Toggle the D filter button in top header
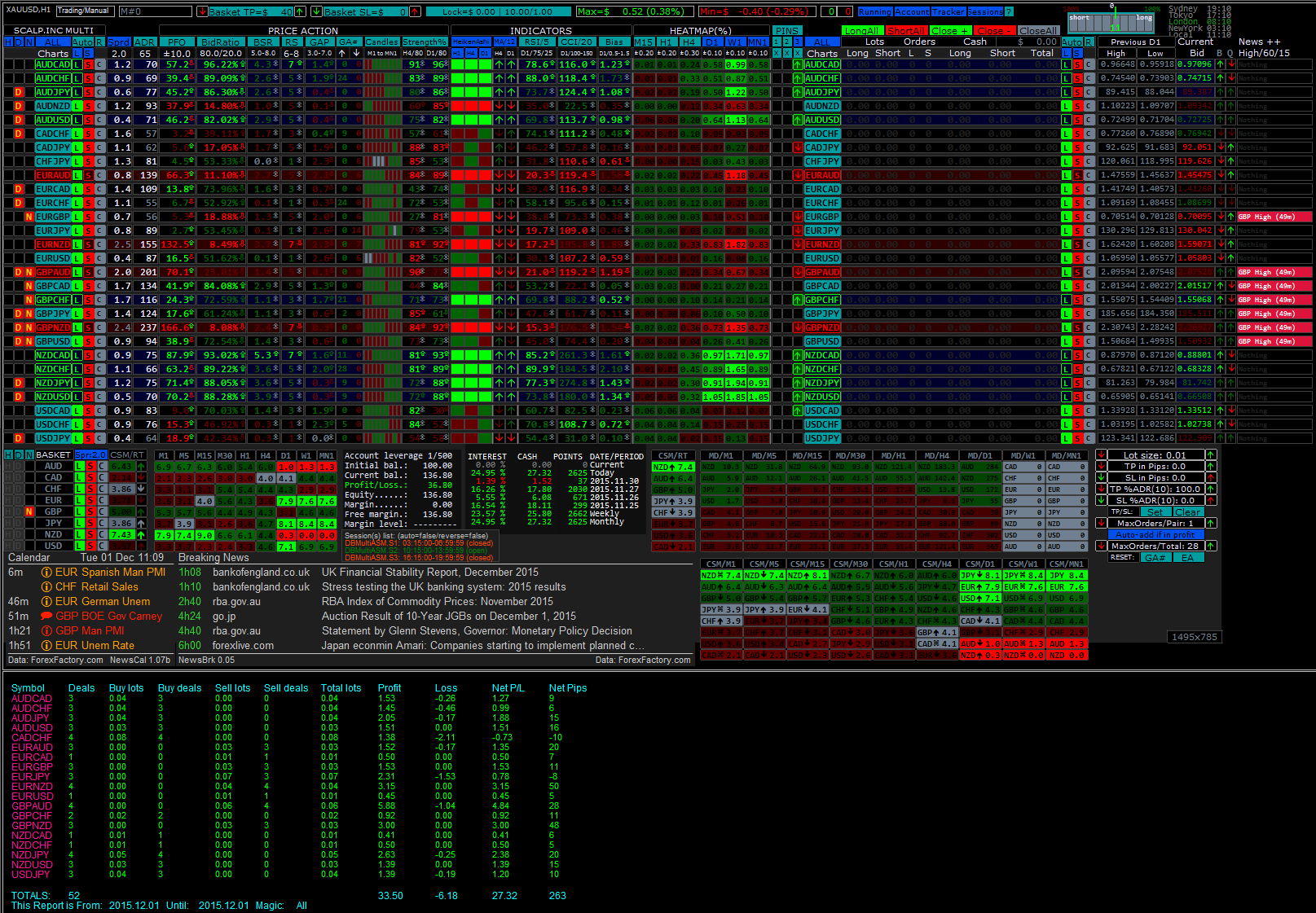The width and height of the screenshot is (1316, 913). [x=19, y=42]
